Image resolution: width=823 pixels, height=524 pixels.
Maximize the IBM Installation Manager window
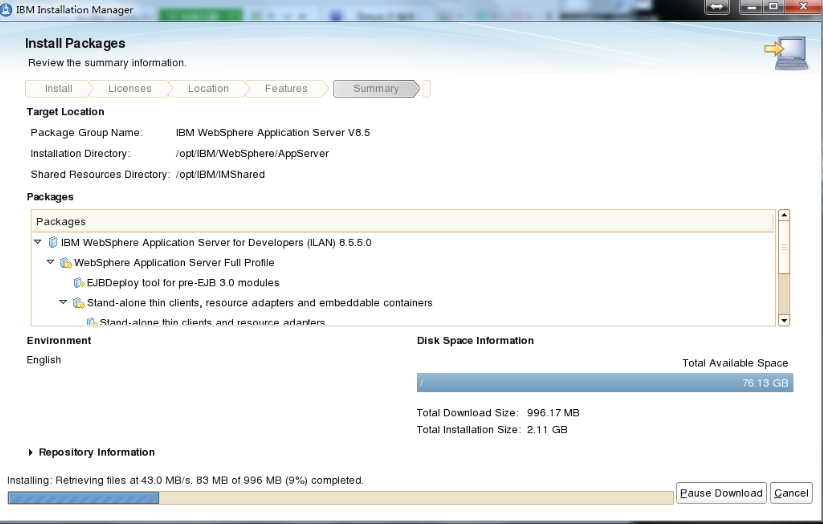click(x=773, y=7)
